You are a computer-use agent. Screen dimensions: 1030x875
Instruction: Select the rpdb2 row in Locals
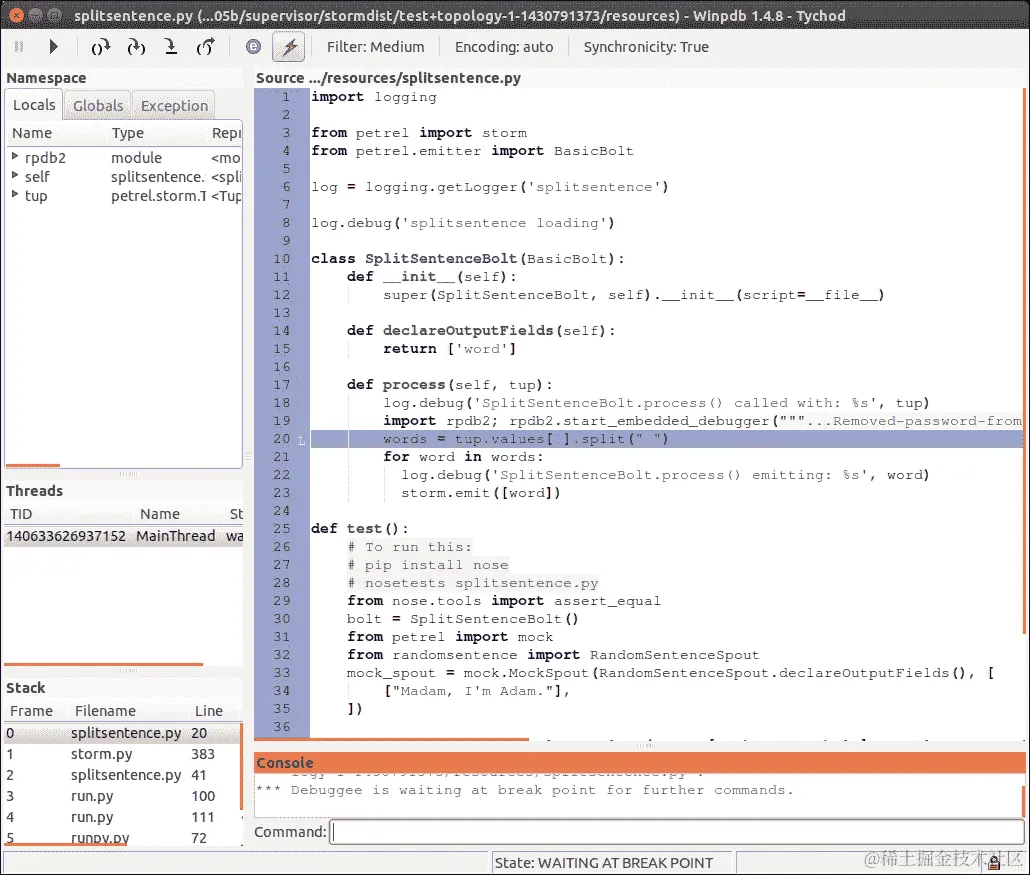(123, 158)
